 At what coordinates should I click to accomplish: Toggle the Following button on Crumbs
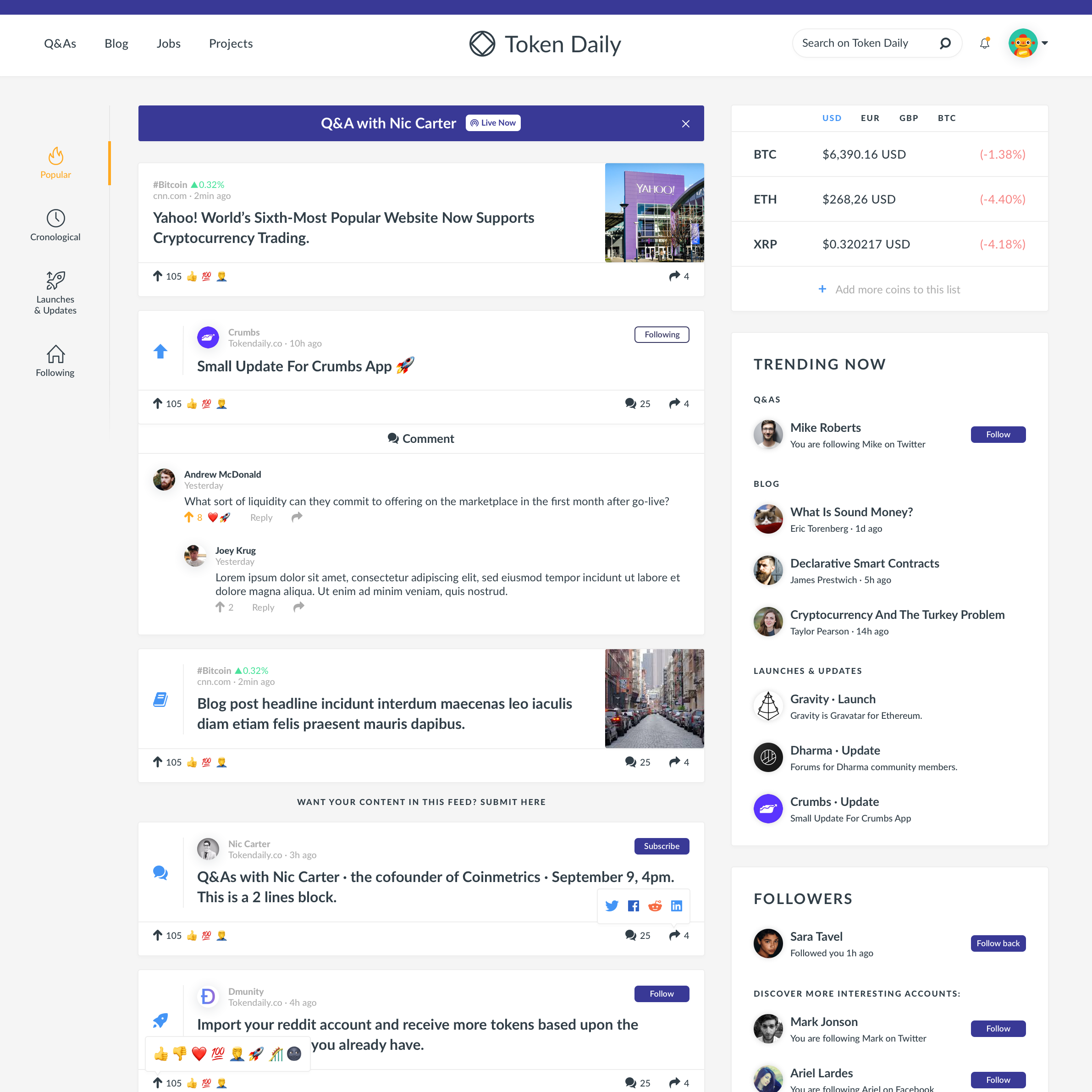(662, 335)
